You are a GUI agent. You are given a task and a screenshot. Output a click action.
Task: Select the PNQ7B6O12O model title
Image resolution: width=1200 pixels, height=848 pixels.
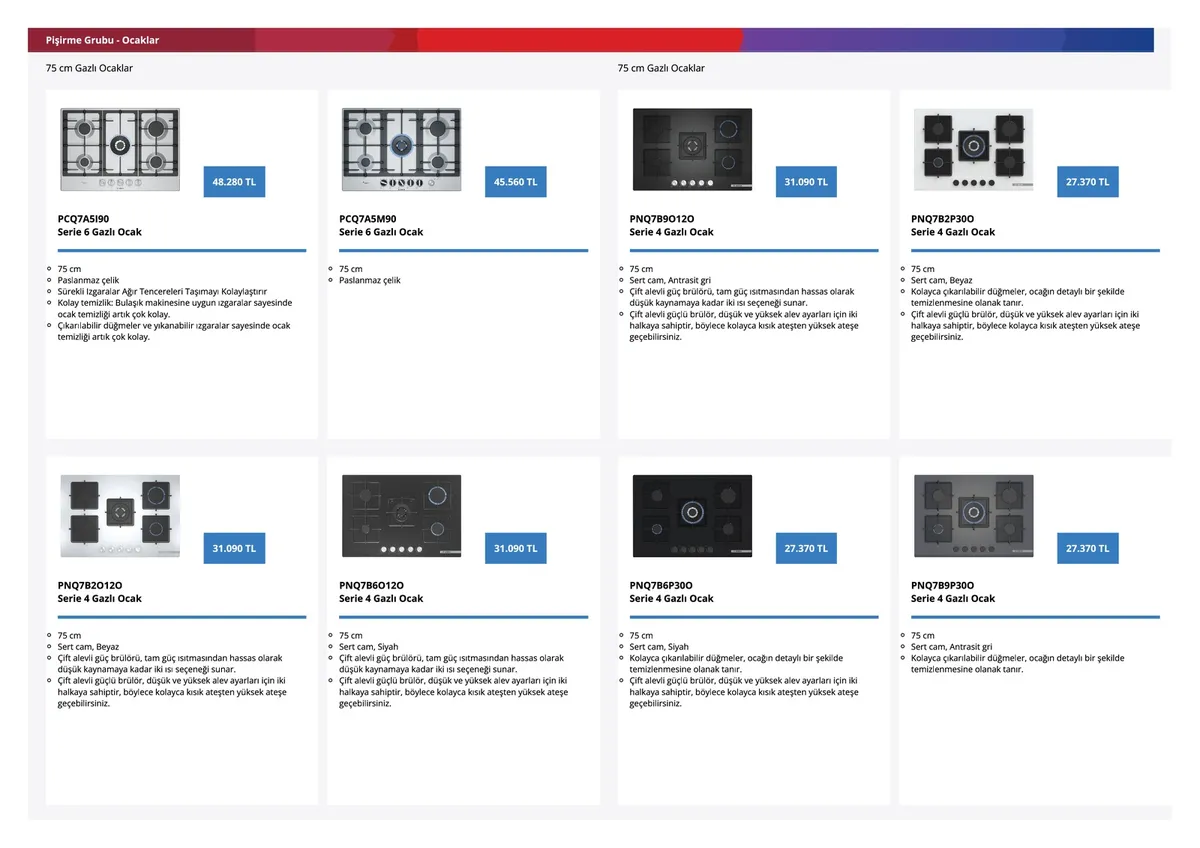point(371,585)
